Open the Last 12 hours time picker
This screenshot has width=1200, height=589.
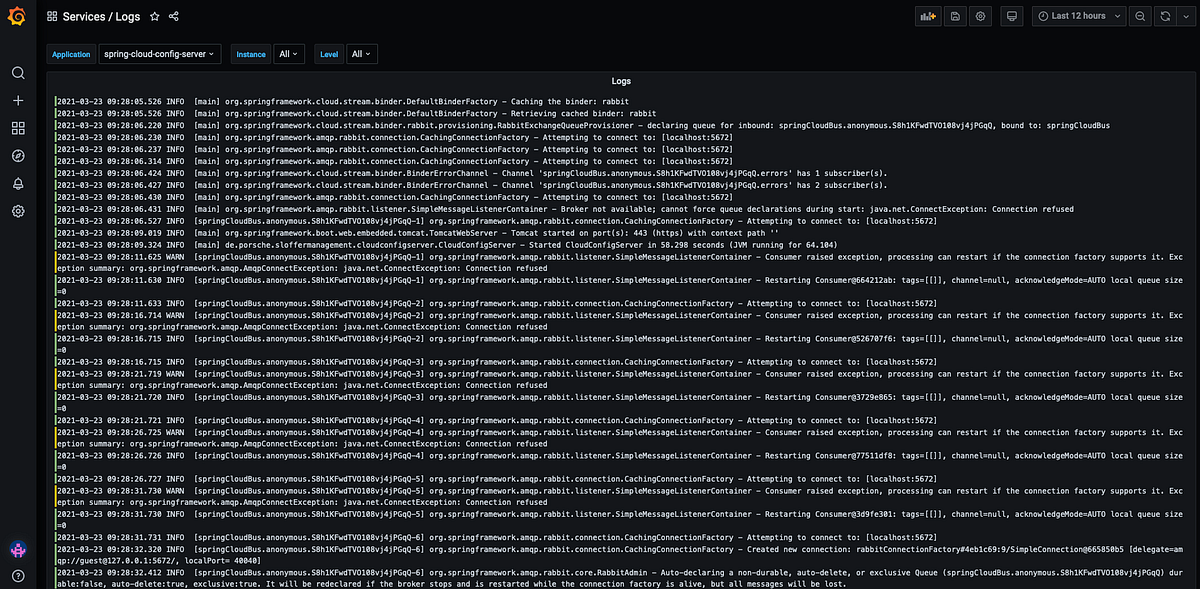(x=1078, y=16)
